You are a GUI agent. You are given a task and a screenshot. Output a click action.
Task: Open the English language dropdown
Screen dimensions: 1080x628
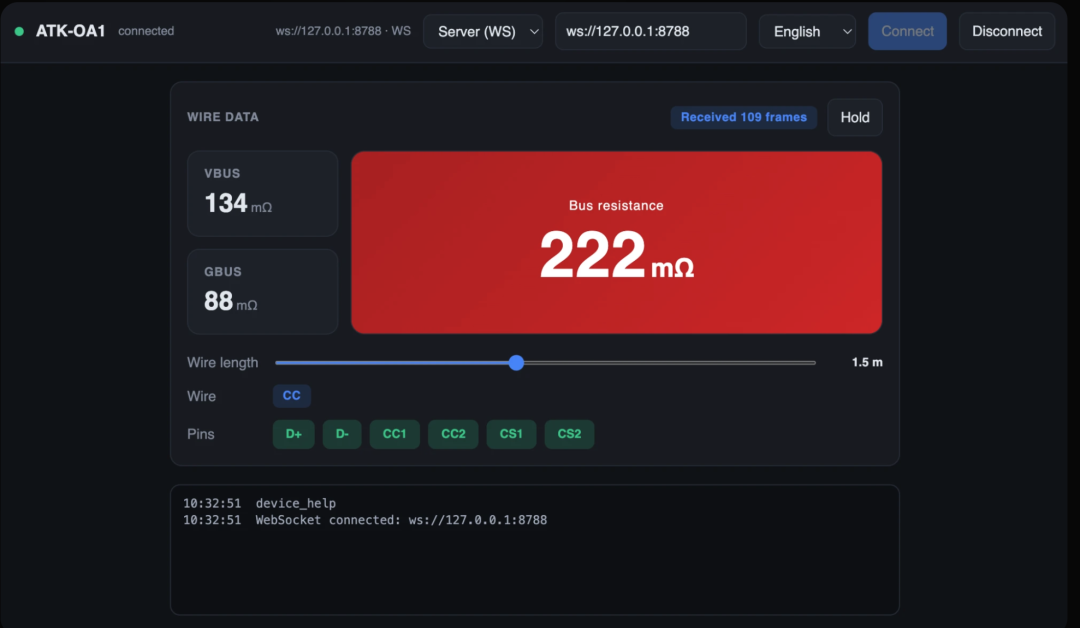coord(807,32)
